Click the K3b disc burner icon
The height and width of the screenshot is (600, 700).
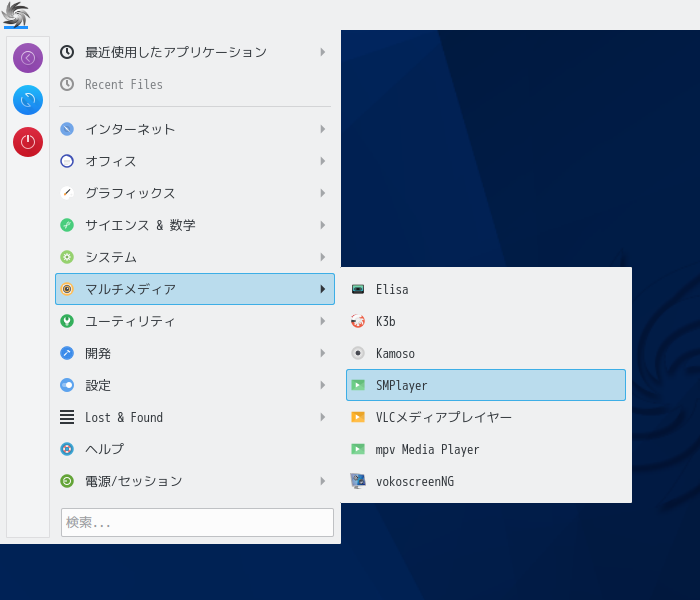coord(358,321)
